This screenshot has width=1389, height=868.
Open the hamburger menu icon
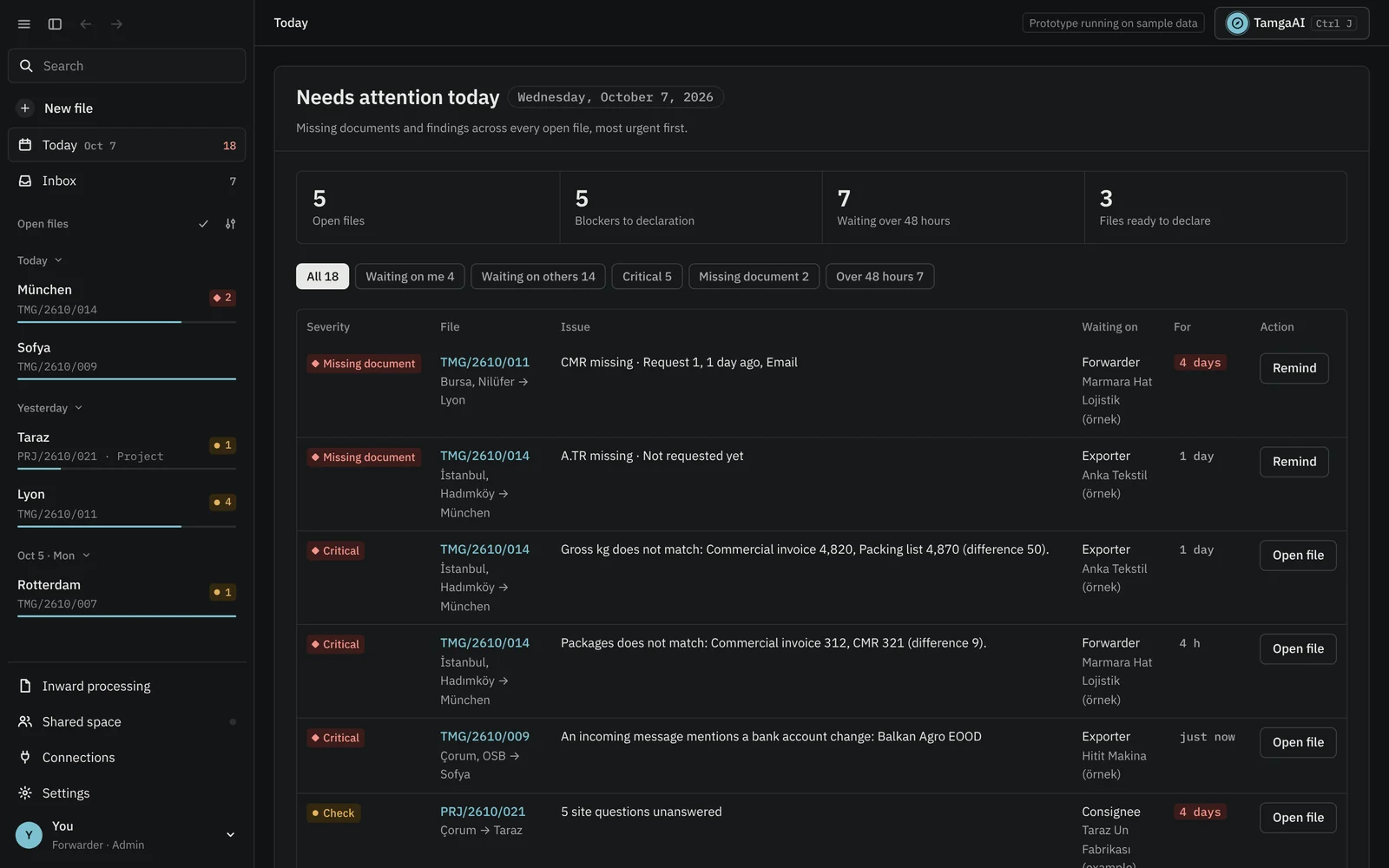click(24, 24)
